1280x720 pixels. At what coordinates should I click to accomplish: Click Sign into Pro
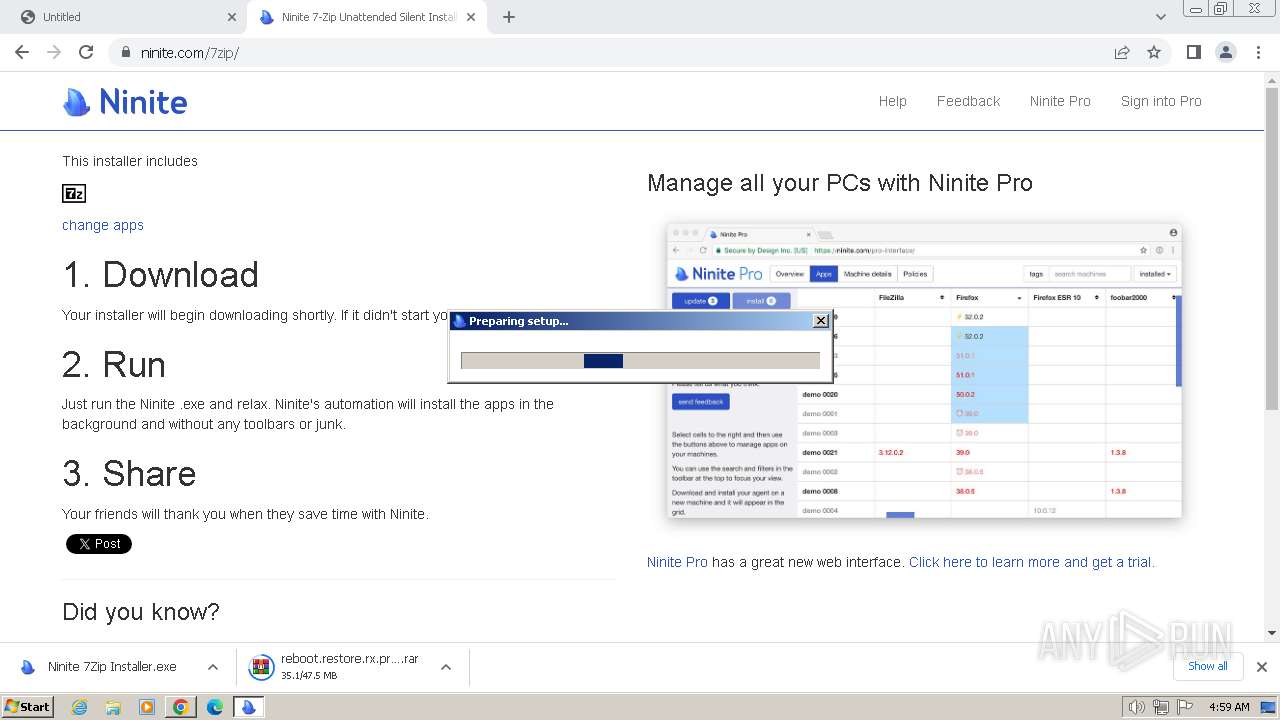(x=1161, y=101)
